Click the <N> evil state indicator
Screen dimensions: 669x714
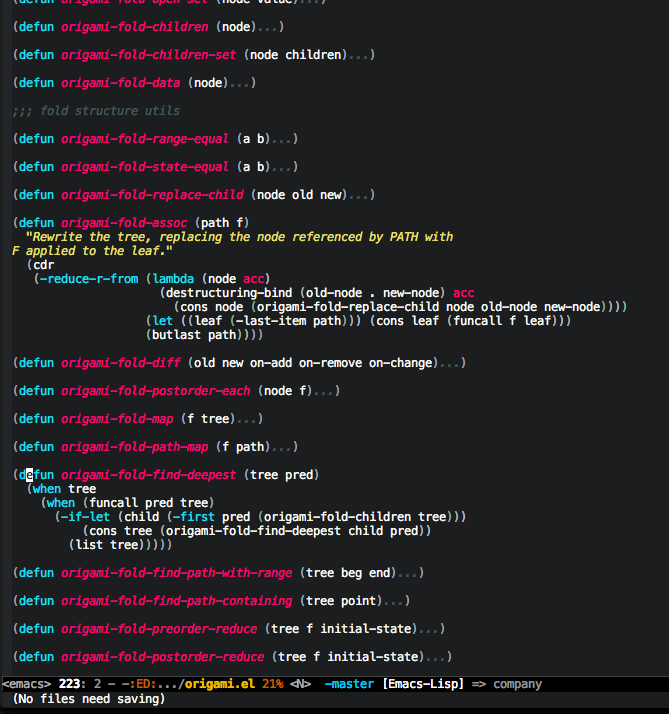click(300, 684)
